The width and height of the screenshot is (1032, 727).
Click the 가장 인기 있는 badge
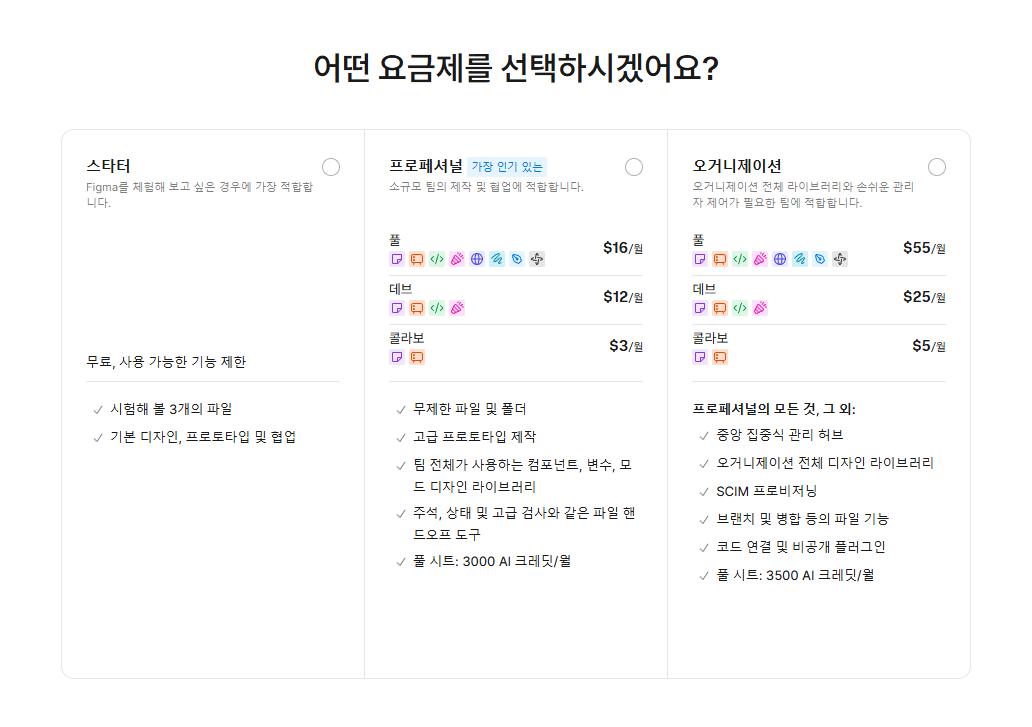coord(507,167)
